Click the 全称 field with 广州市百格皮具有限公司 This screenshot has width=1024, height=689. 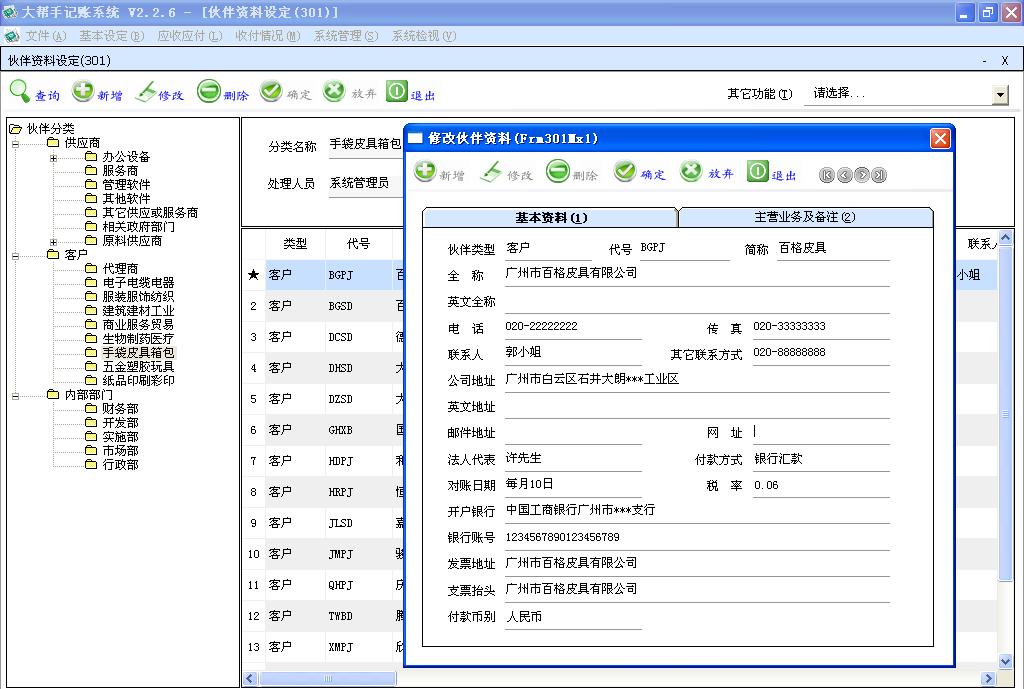(x=697, y=274)
